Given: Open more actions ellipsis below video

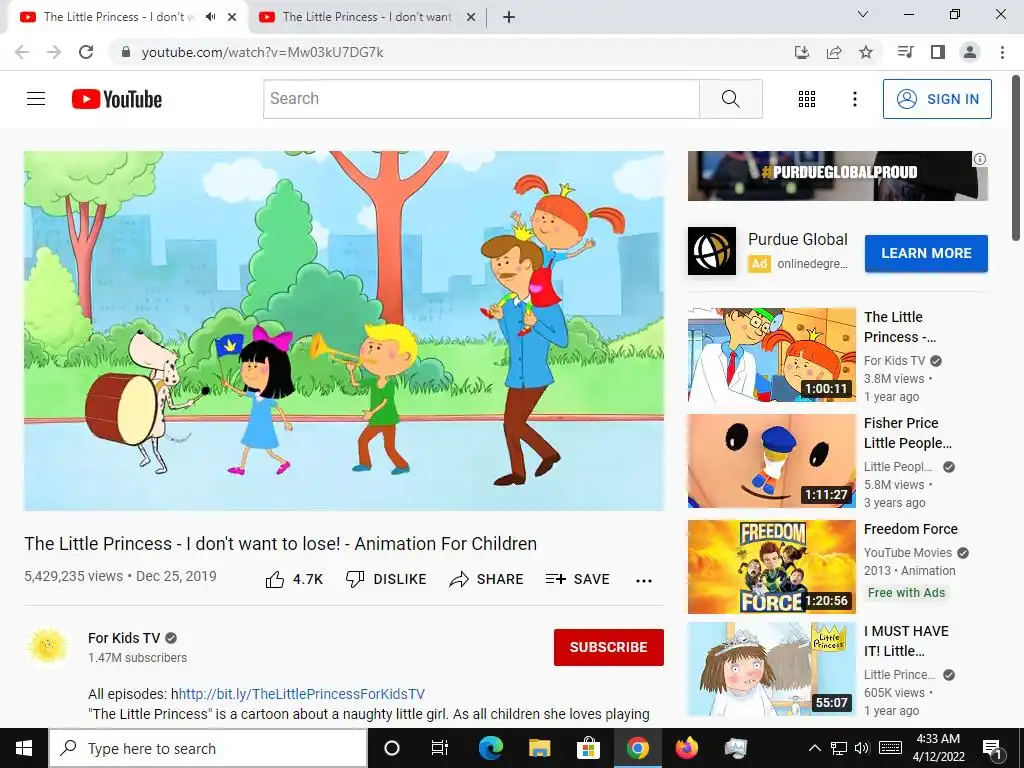Looking at the screenshot, I should click(644, 581).
